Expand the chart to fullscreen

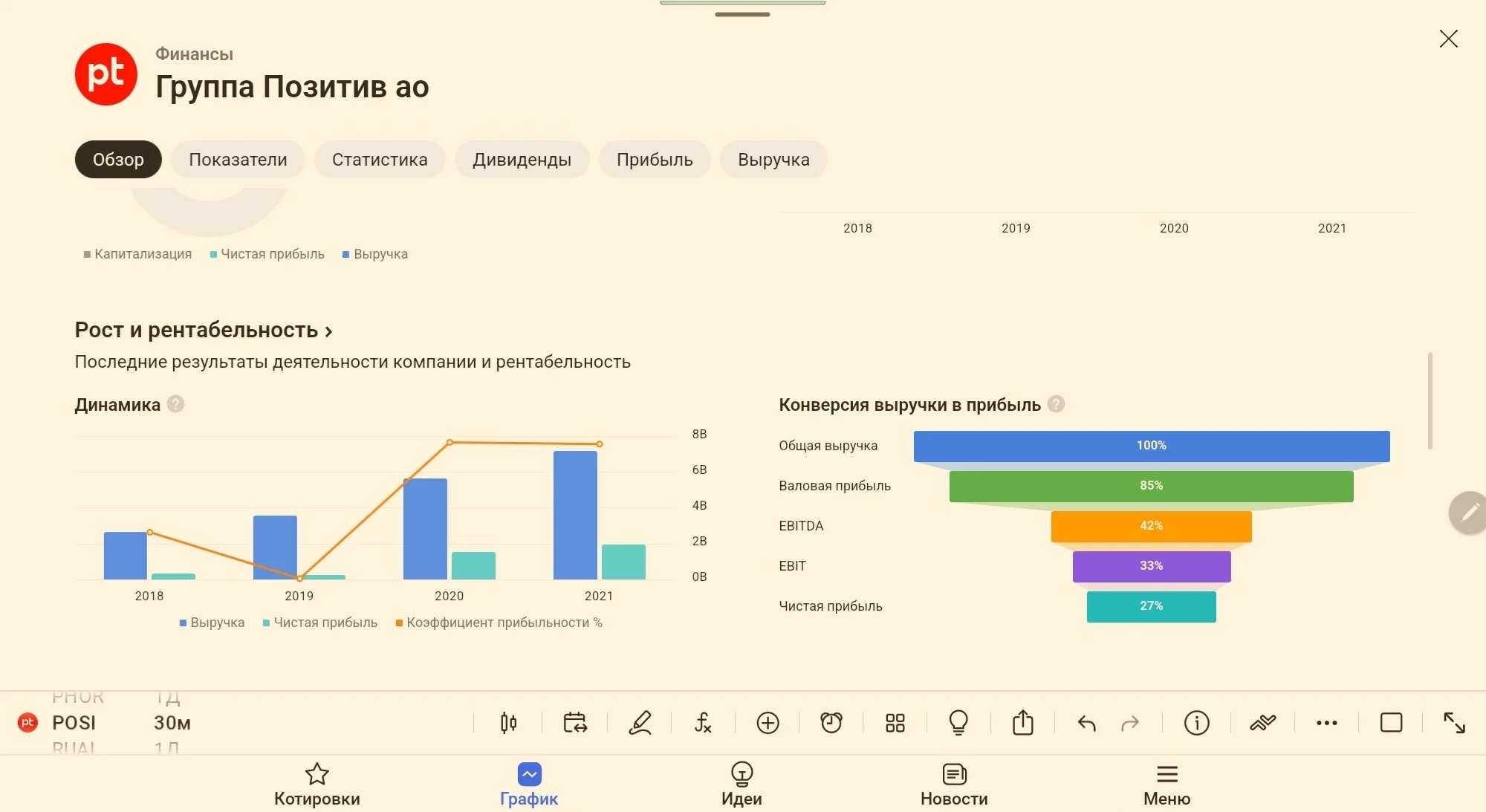[x=1454, y=723]
